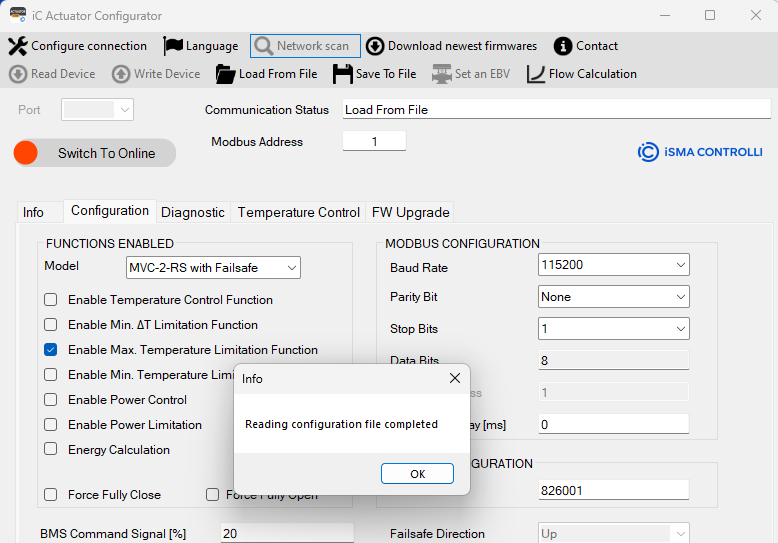Click the Load From File folder icon
Screen dimensions: 778x543
[x=226, y=74]
